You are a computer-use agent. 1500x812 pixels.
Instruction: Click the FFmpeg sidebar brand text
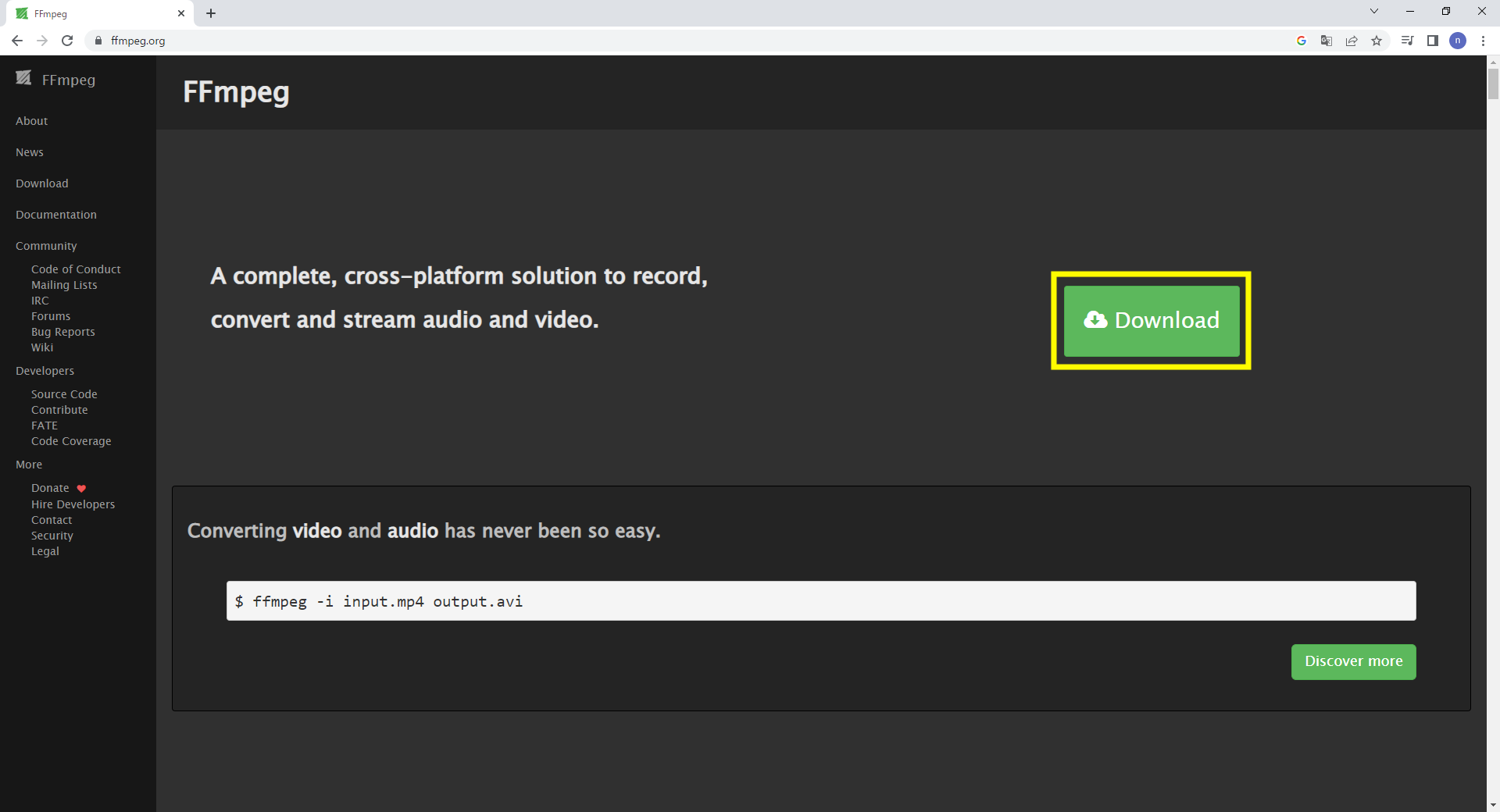(69, 80)
